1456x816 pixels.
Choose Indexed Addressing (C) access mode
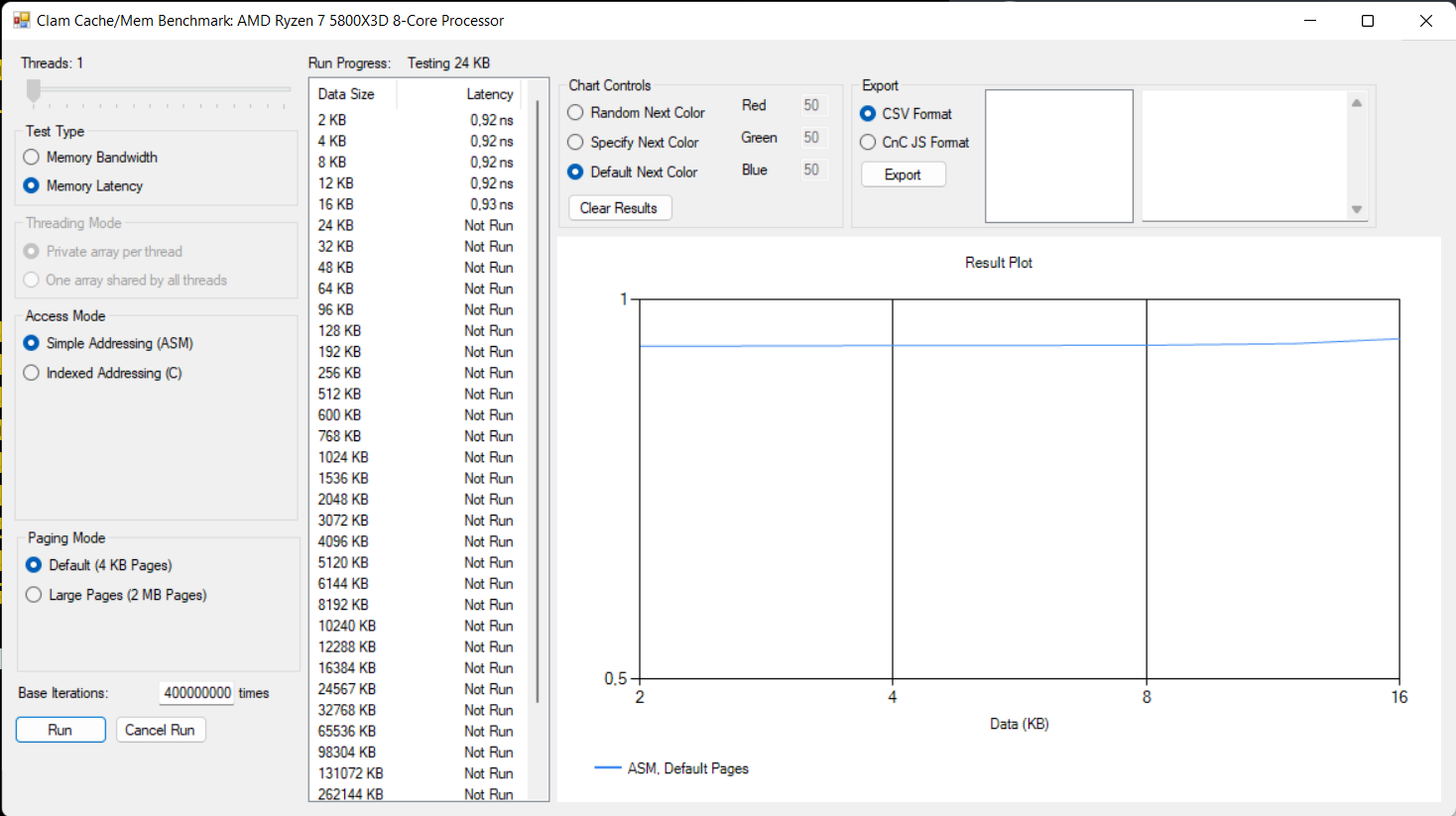click(103, 373)
